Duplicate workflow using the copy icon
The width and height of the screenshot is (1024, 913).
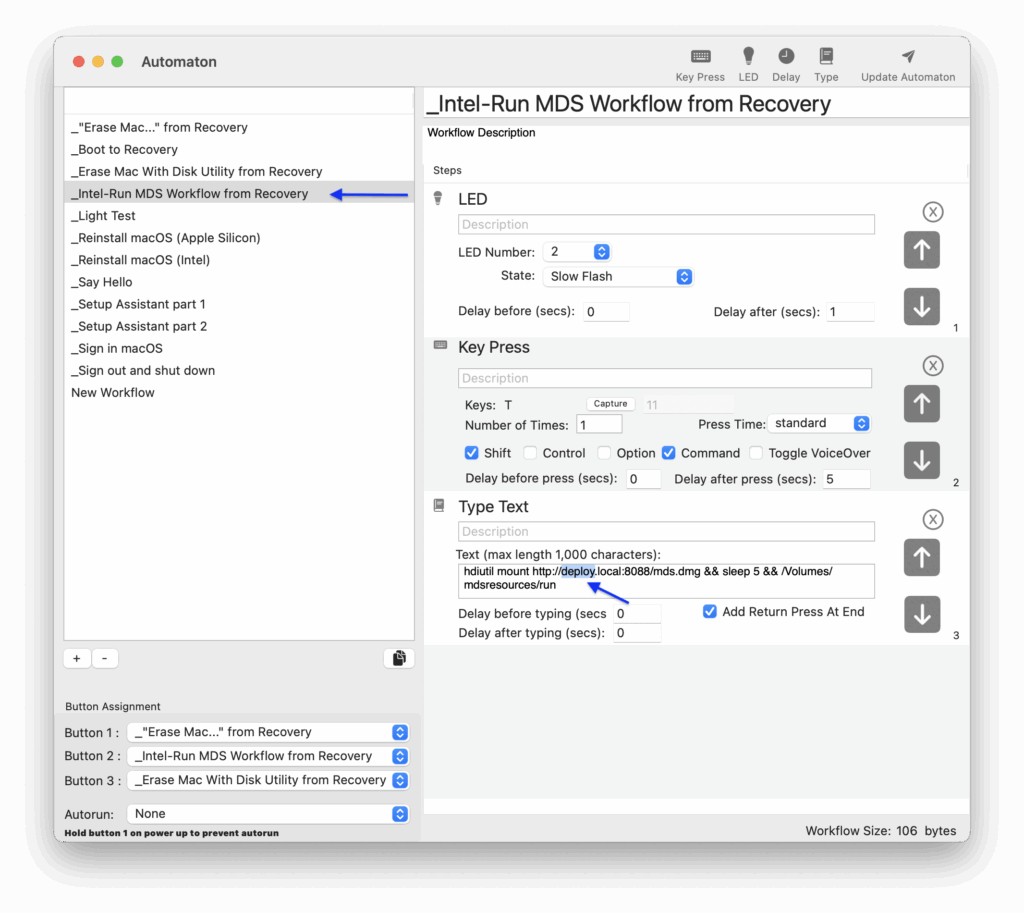(x=398, y=658)
